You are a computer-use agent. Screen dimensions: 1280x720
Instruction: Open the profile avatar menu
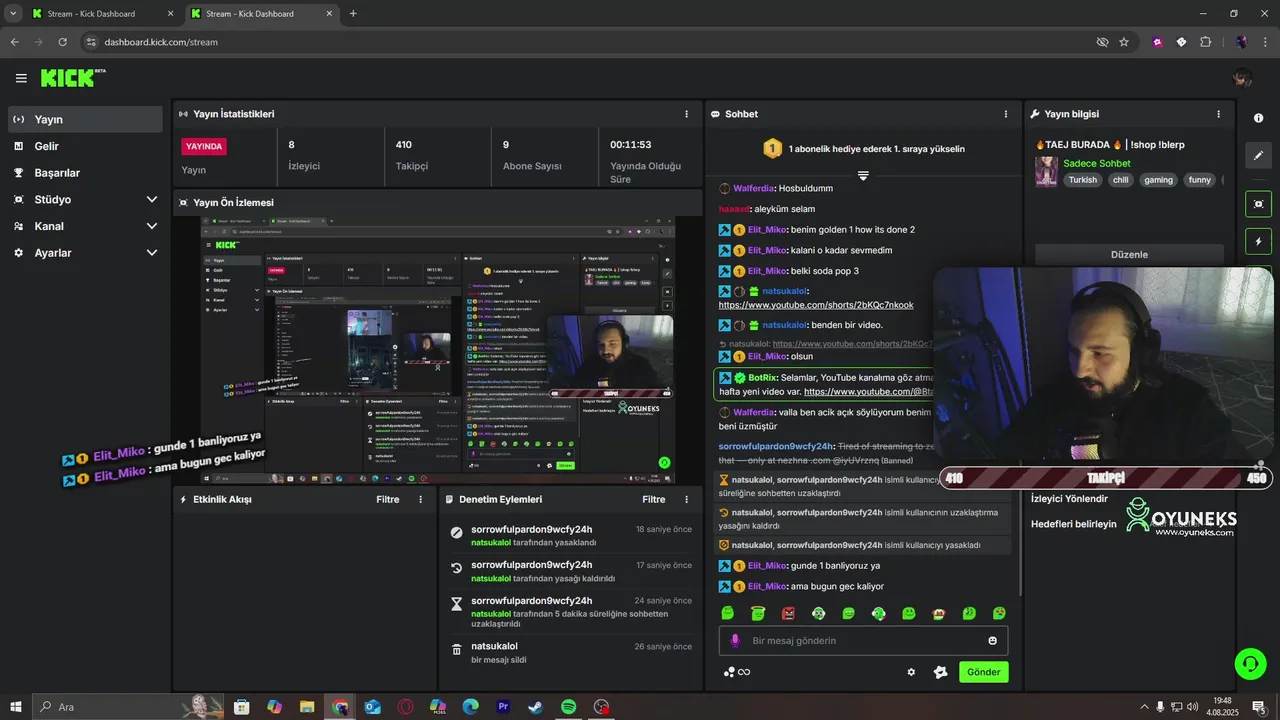tap(1242, 78)
